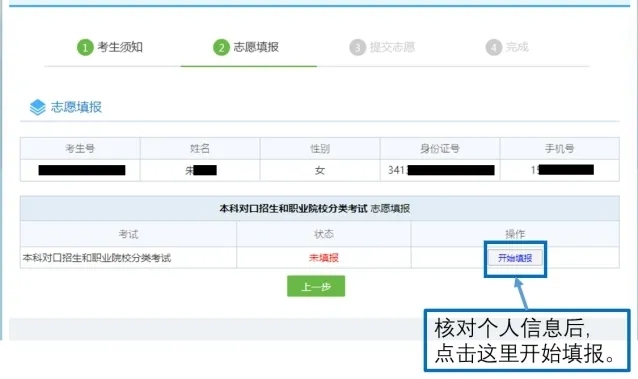Click exam row 本科对口招生和职业院校分类考试
The height and width of the screenshot is (379, 638).
pos(97,258)
